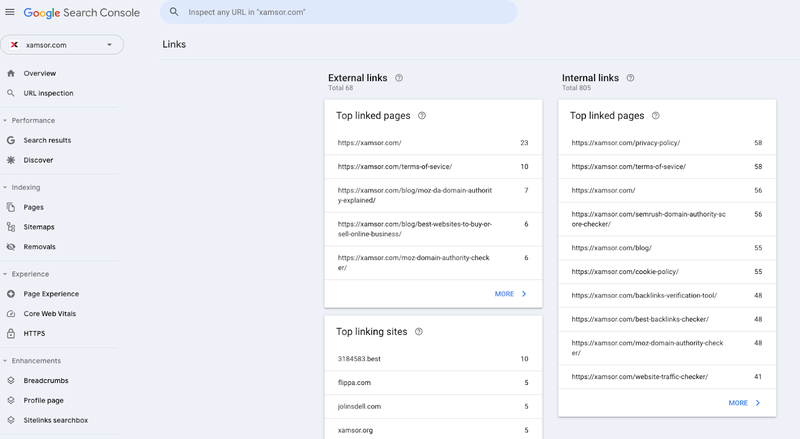Screen dimensions: 800x439
Task: Select the 3184583.best linking site row
Action: [x=432, y=358]
